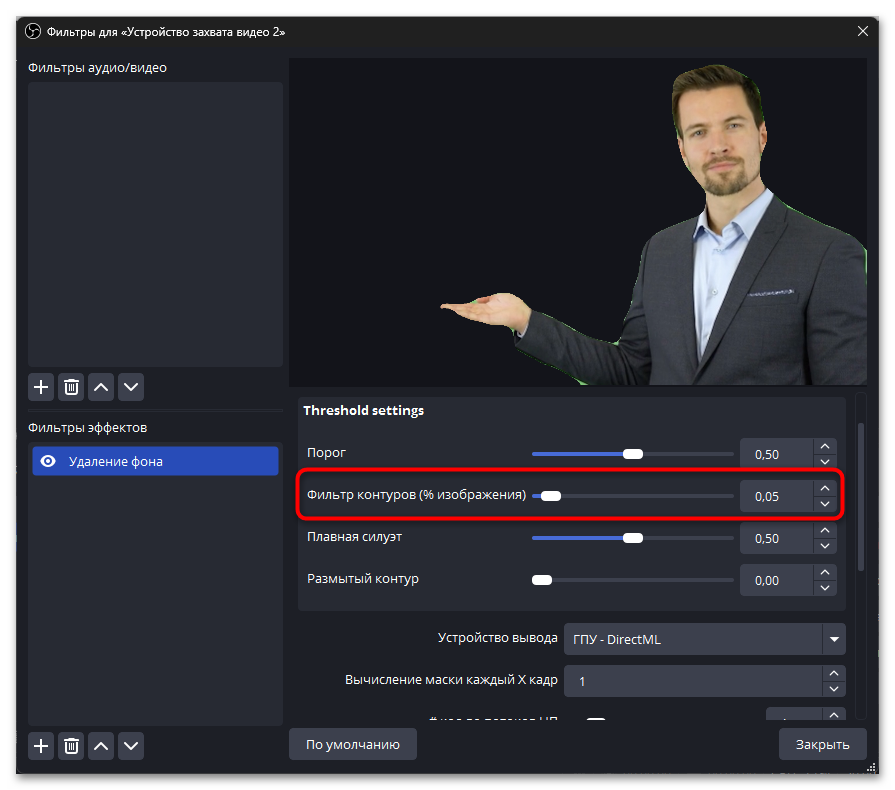
Task: Decrease Фильтр контуров value down arrow
Action: [x=825, y=504]
